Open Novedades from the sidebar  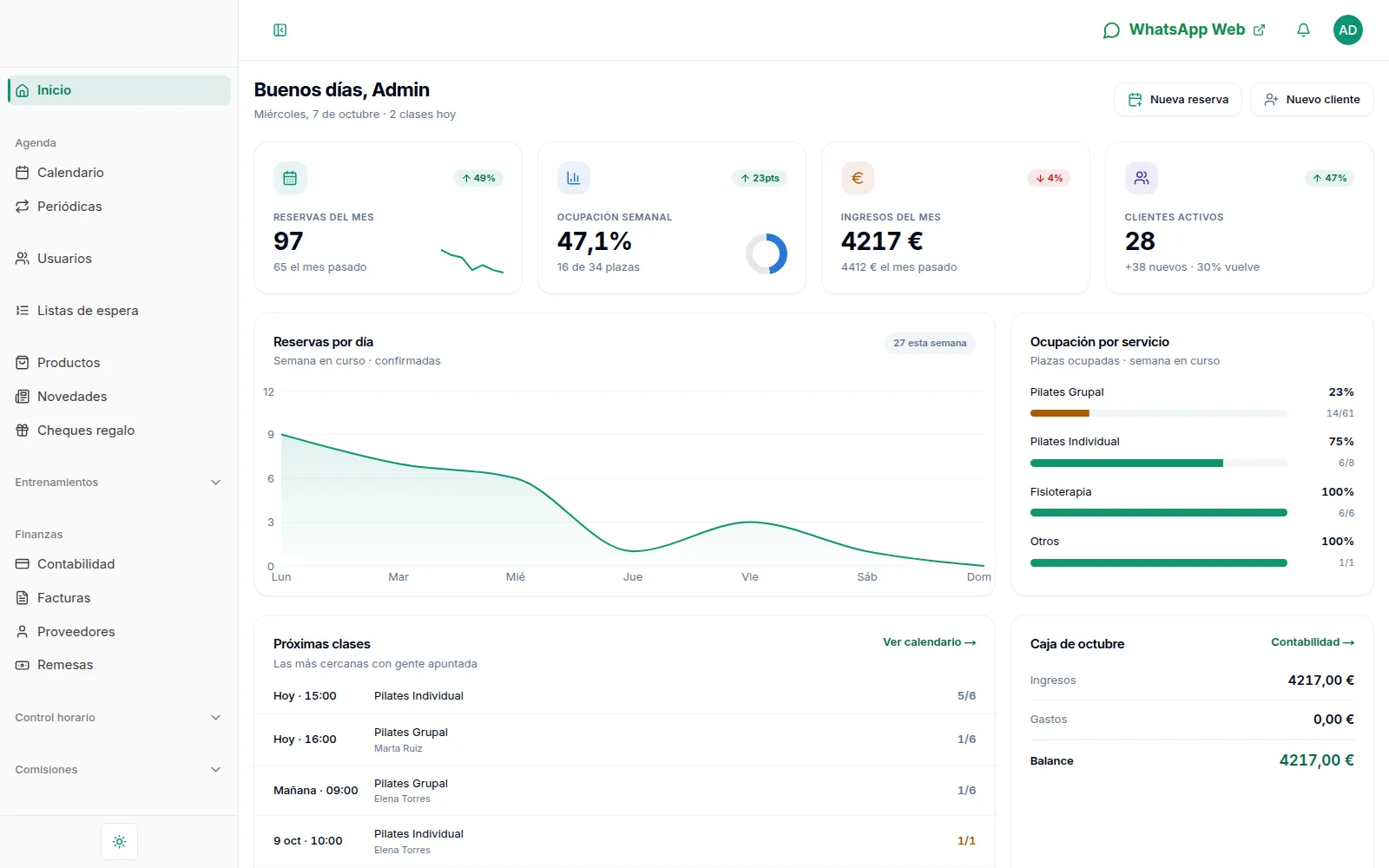pyautogui.click(x=119, y=397)
